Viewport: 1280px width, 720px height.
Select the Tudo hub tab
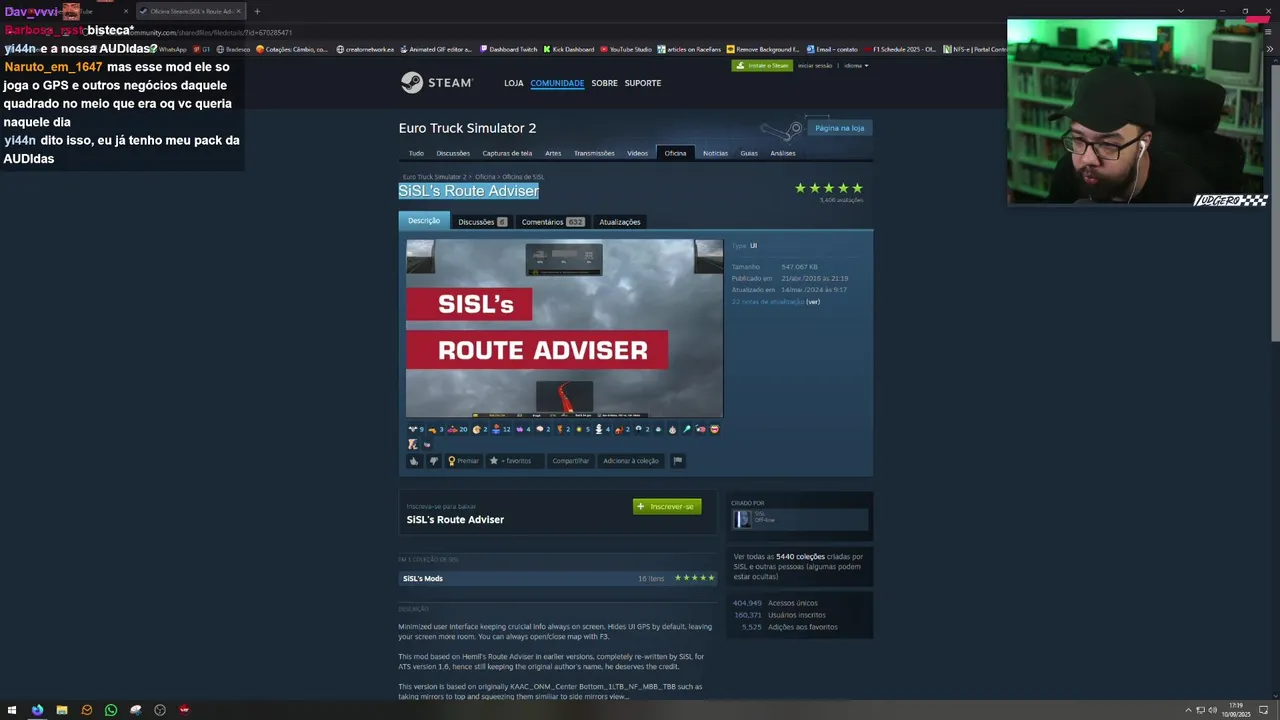point(416,153)
